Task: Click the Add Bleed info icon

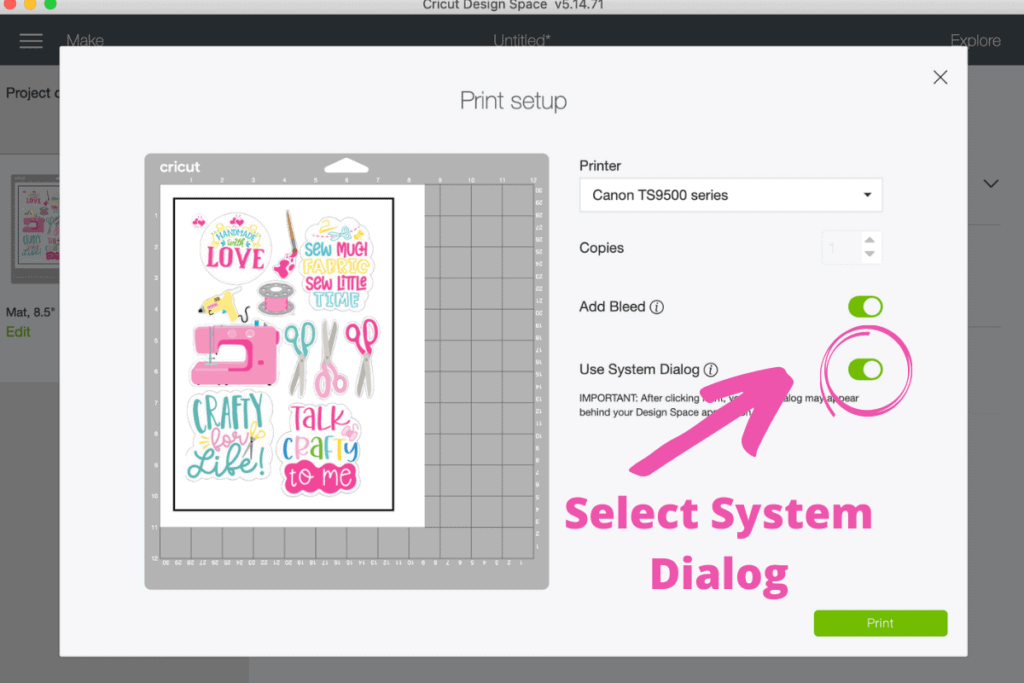Action: coord(657,307)
